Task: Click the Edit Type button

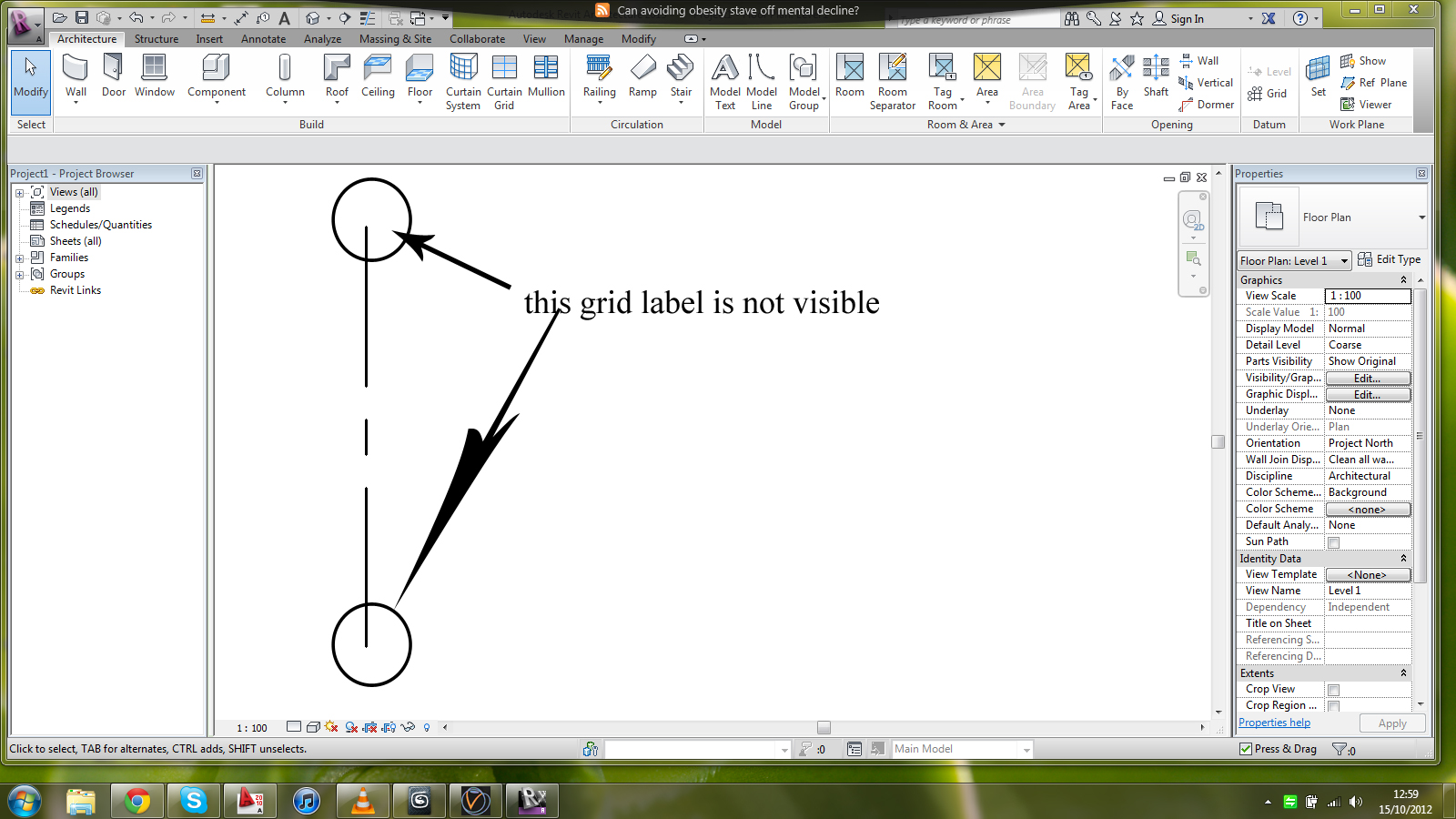Action: [1389, 259]
